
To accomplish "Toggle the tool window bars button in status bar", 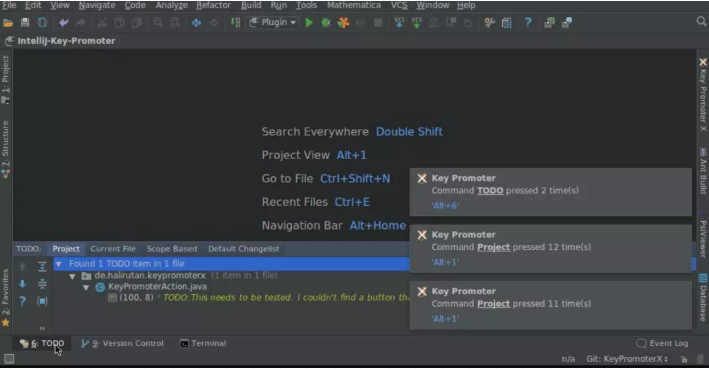I will coord(9,359).
